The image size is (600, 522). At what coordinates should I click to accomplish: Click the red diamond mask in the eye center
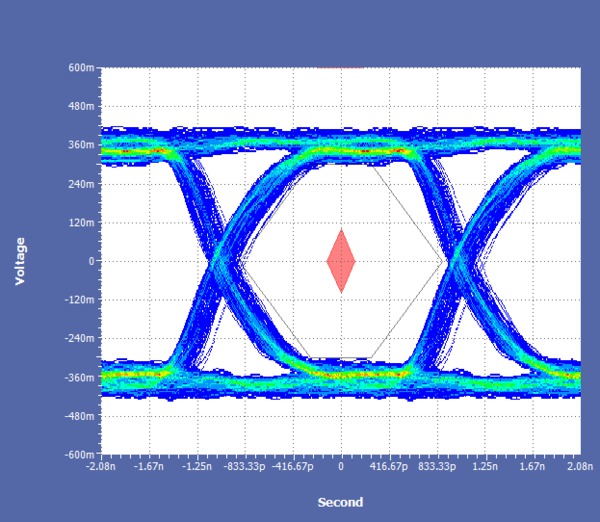[341, 261]
